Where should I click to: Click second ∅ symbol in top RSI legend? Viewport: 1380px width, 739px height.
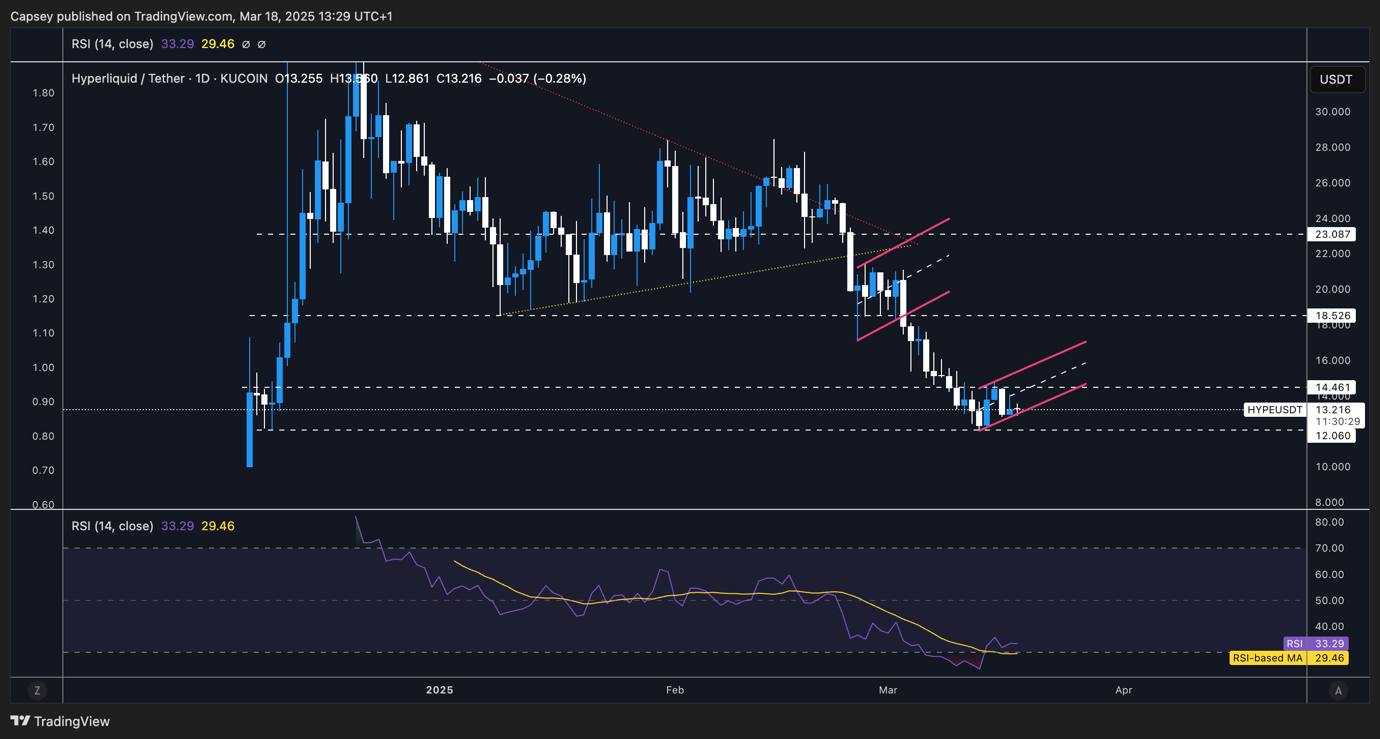(262, 44)
